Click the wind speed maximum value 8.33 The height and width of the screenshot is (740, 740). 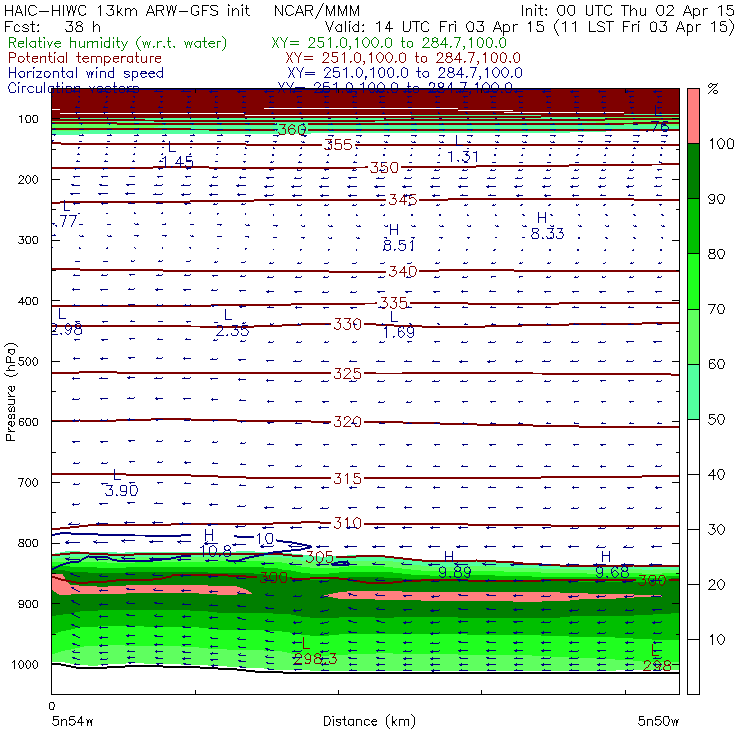point(547,234)
